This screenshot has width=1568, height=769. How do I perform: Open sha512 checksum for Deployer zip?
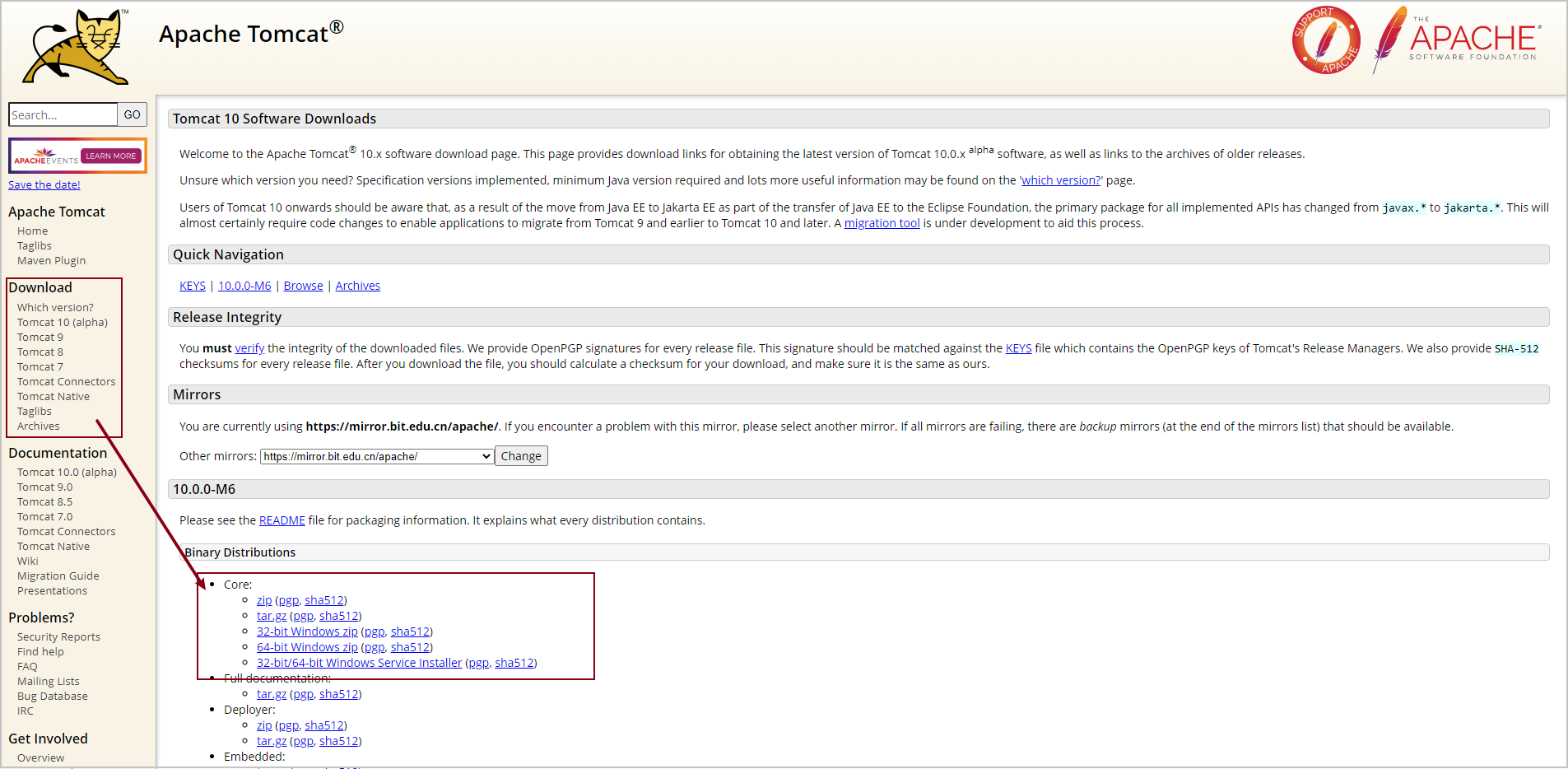[x=324, y=725]
